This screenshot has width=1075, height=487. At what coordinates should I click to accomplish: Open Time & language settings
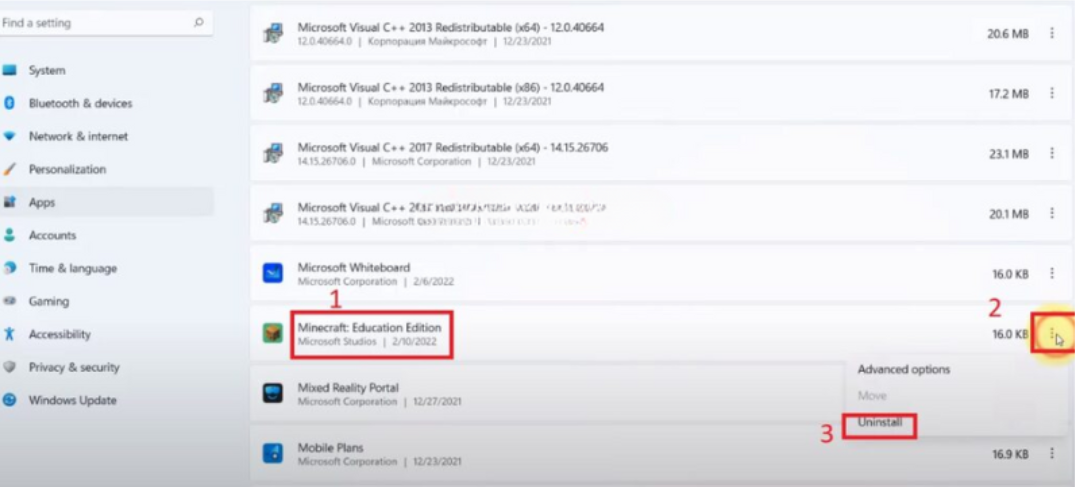tap(73, 268)
